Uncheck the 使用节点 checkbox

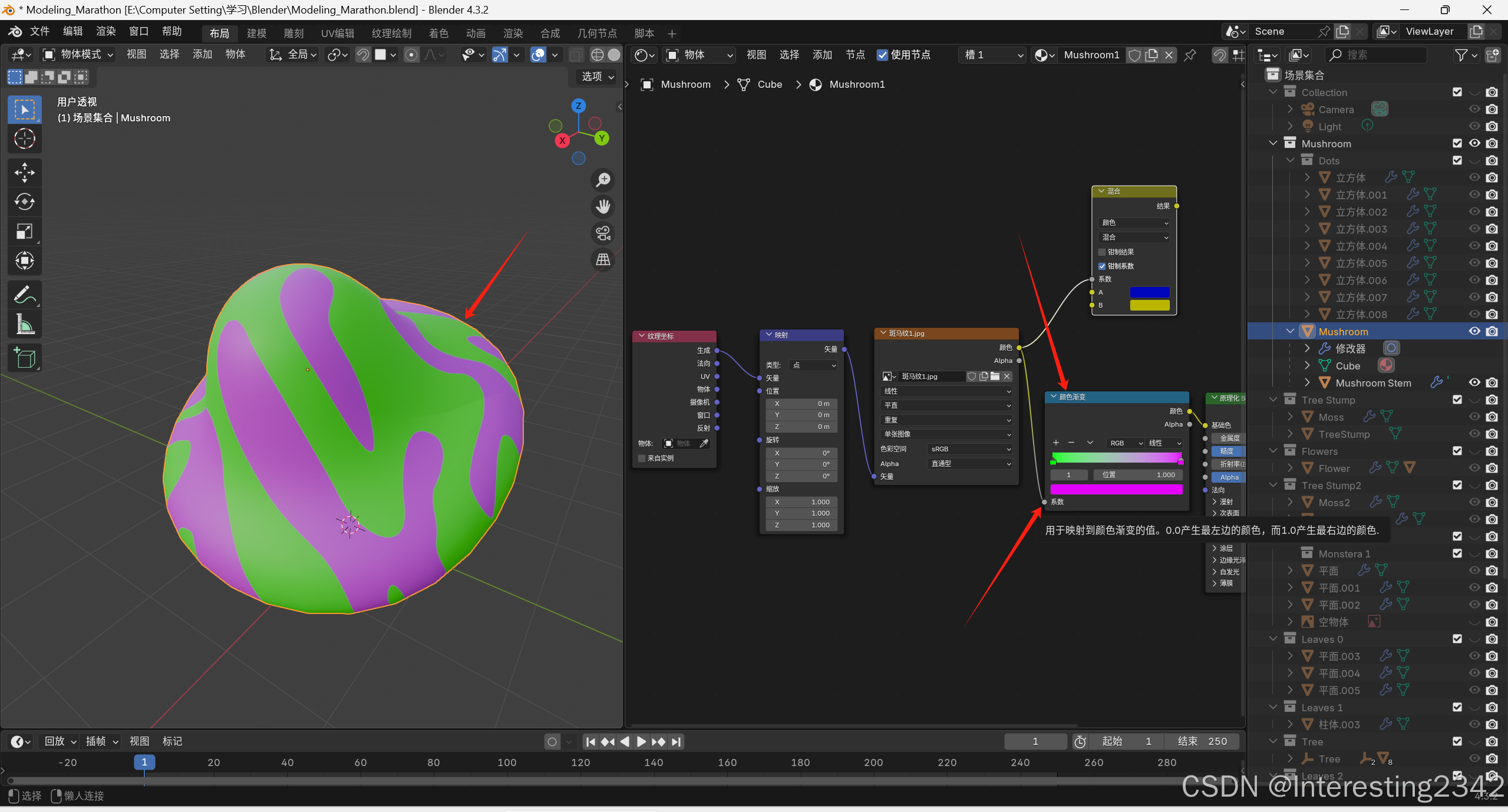pyautogui.click(x=882, y=55)
